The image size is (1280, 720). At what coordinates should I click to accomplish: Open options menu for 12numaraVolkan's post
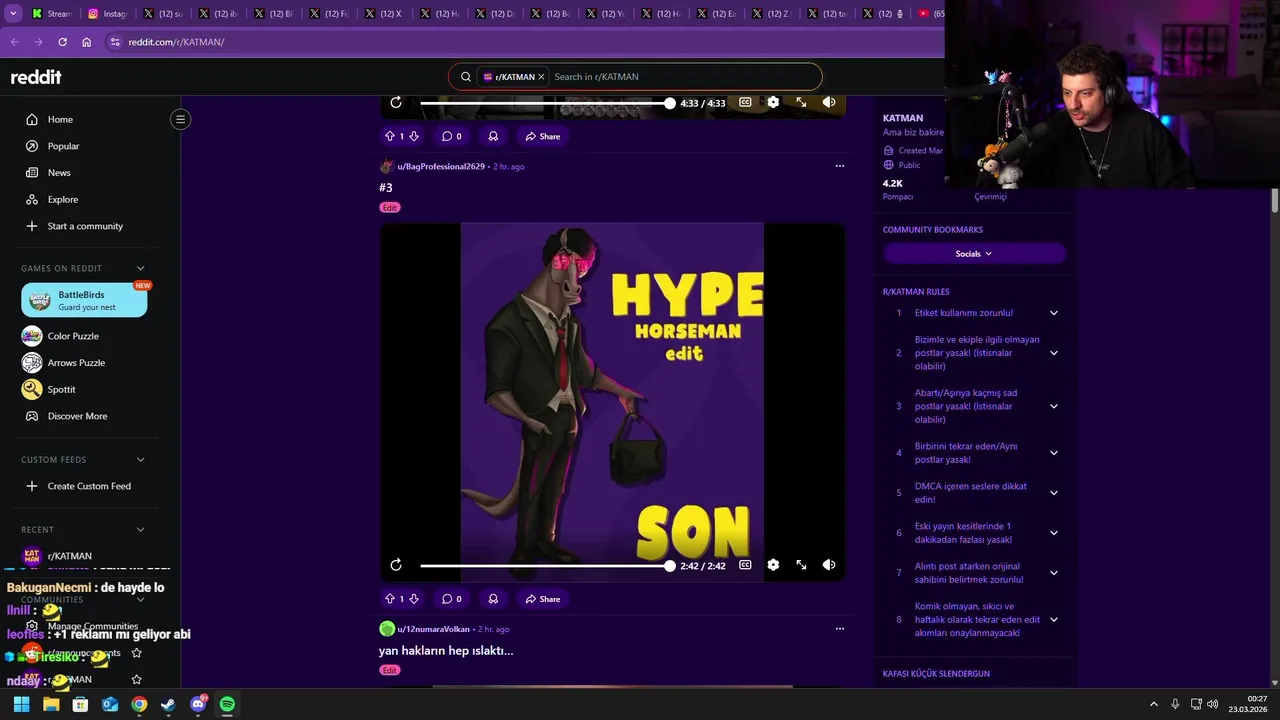(x=839, y=629)
